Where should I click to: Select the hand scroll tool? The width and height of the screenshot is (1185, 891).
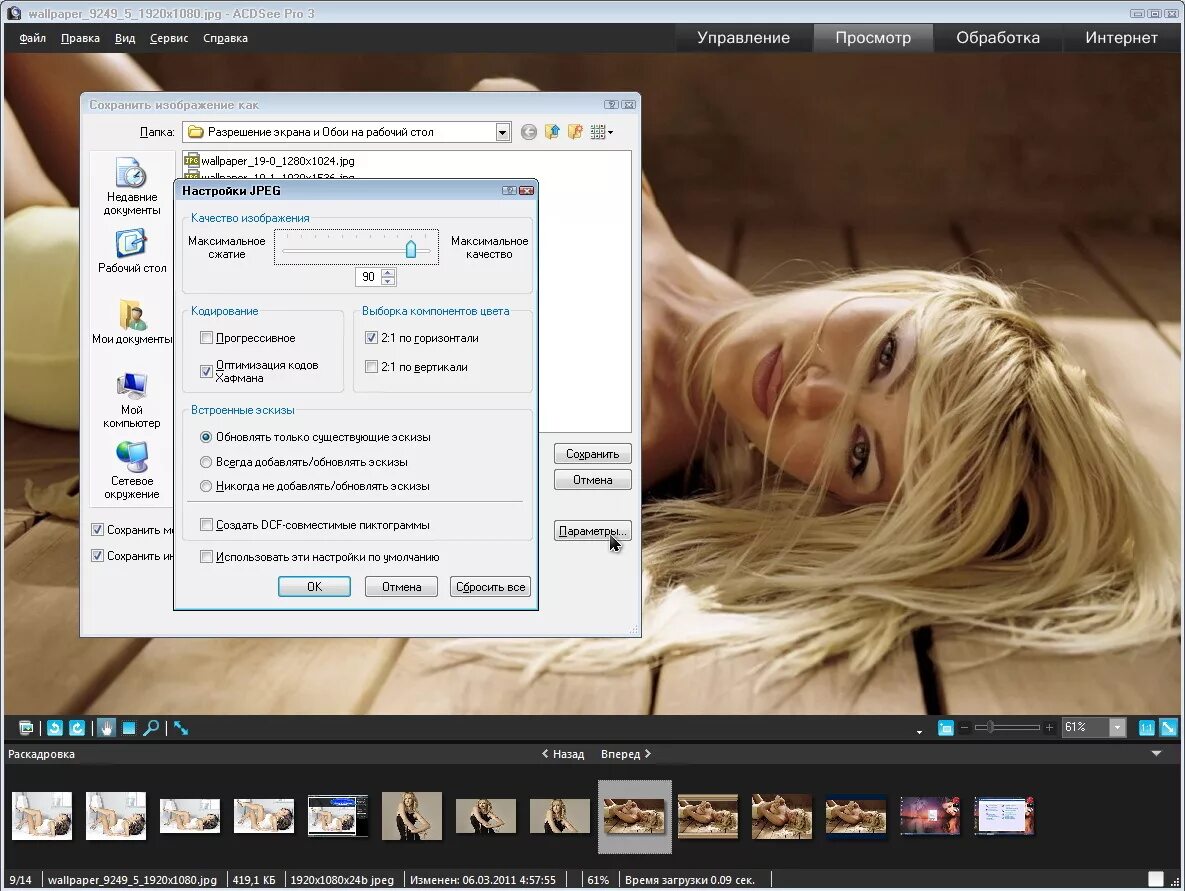pos(107,728)
